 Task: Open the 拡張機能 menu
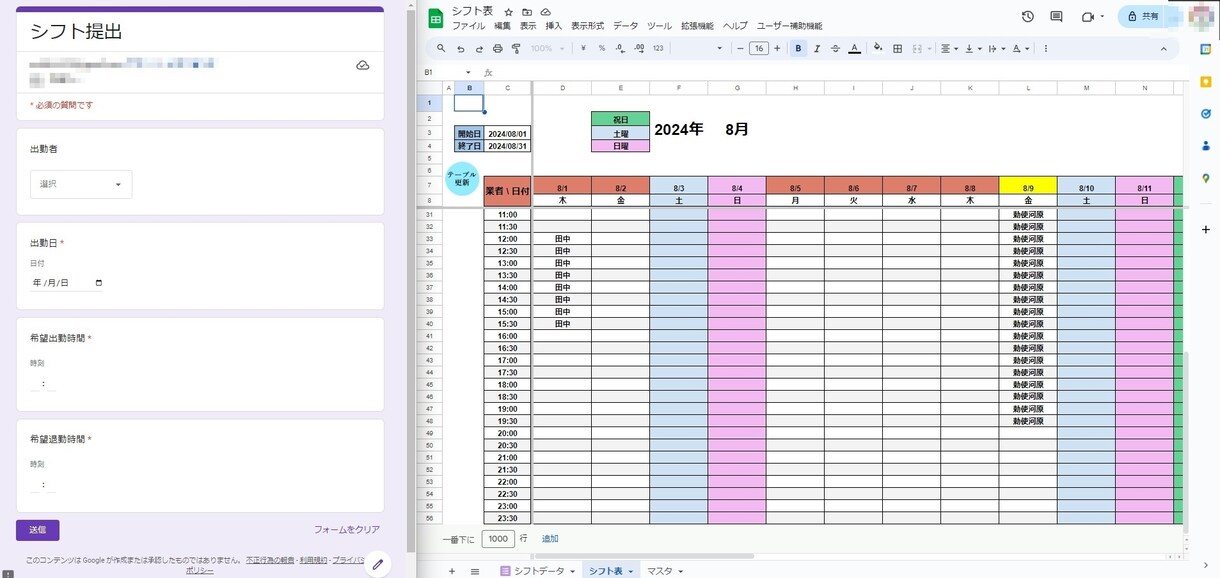[x=697, y=26]
